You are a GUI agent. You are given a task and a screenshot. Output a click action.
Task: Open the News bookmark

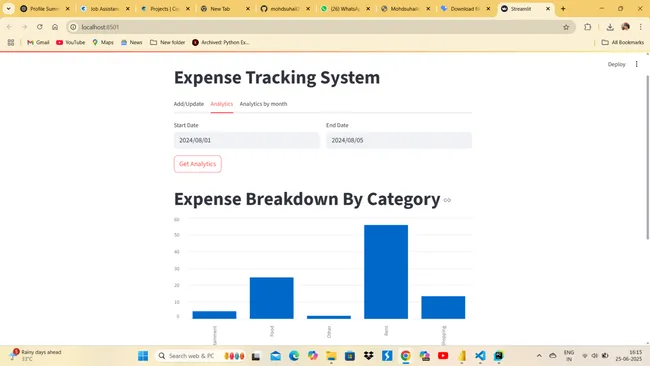pos(131,42)
